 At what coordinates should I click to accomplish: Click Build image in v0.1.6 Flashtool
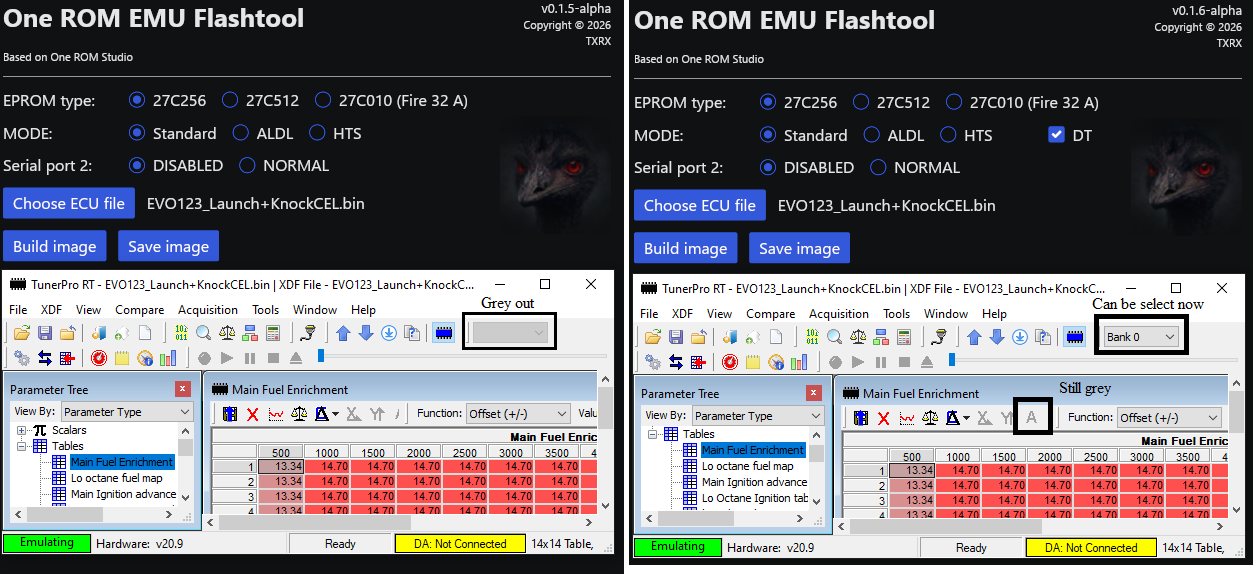pos(686,248)
